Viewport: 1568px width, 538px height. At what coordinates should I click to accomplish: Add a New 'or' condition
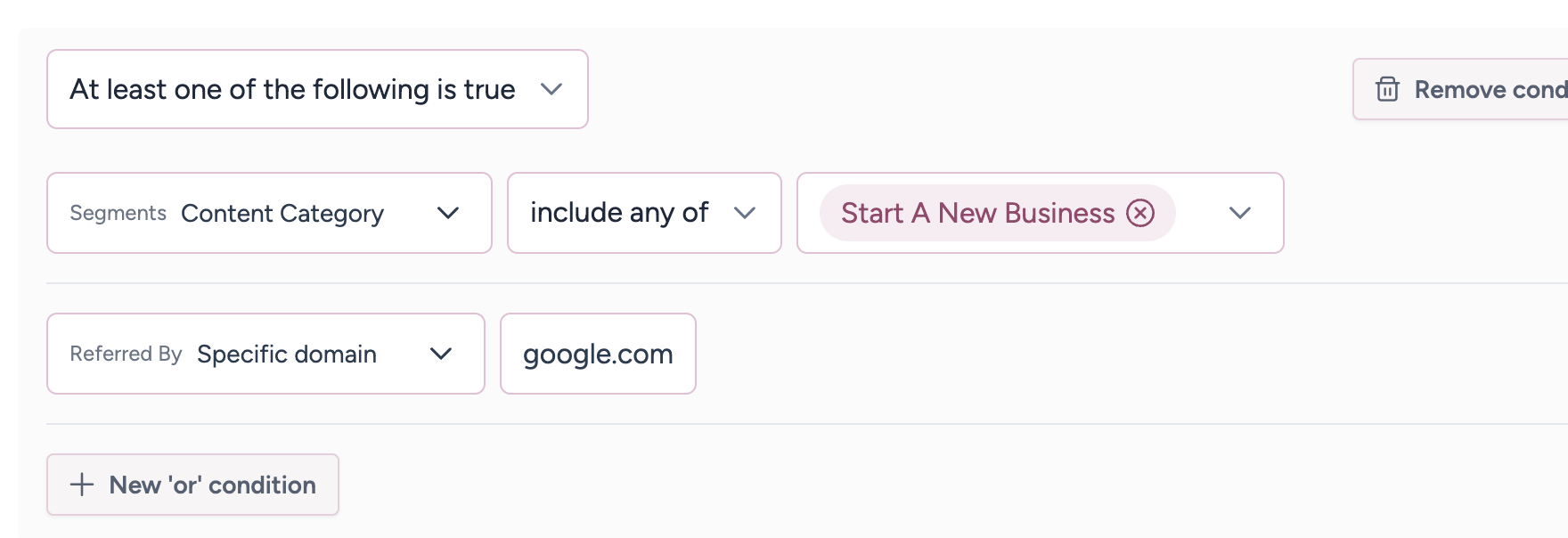point(212,485)
